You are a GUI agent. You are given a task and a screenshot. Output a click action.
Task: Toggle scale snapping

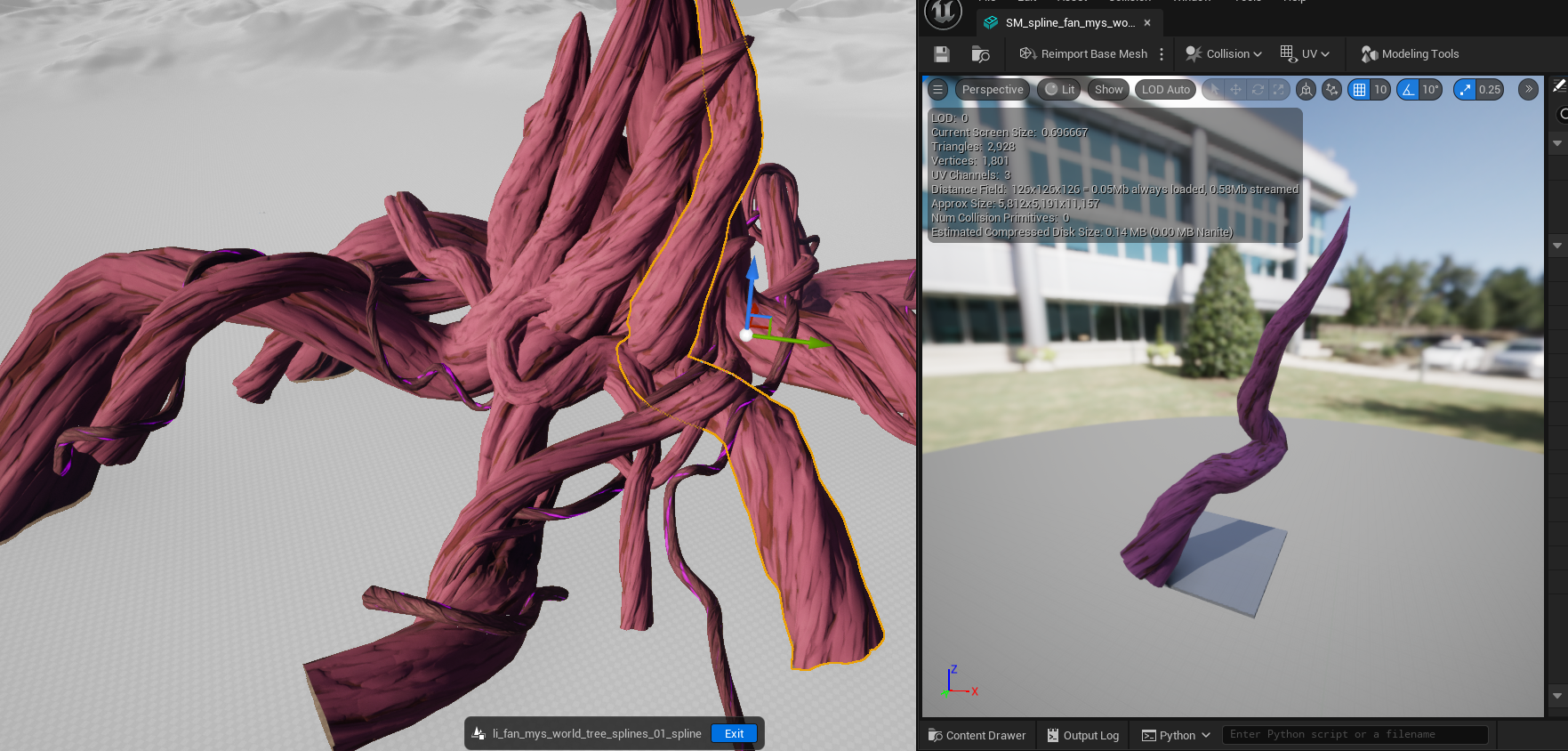click(1465, 89)
